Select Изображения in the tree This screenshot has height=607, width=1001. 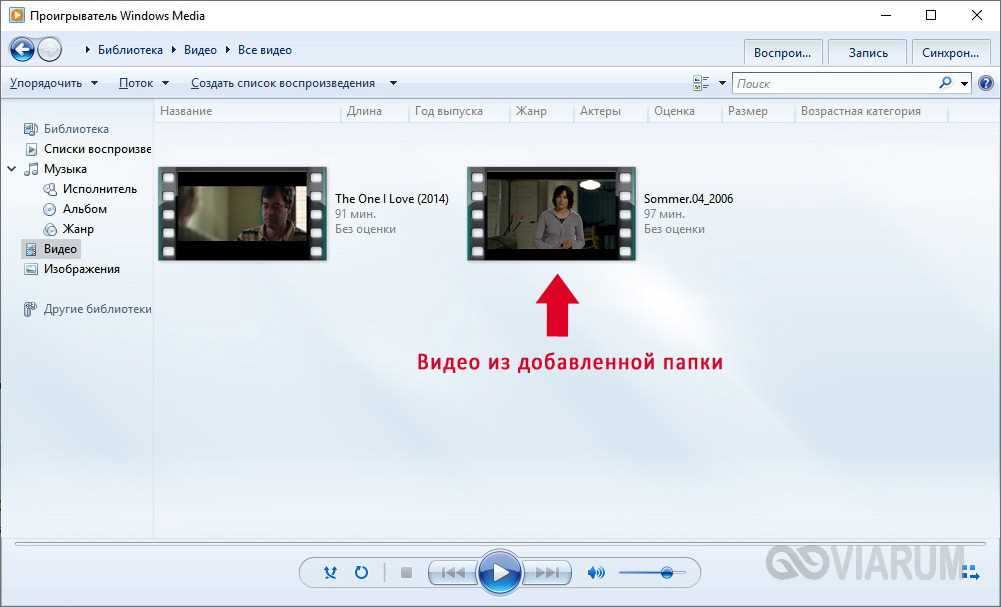coord(82,269)
